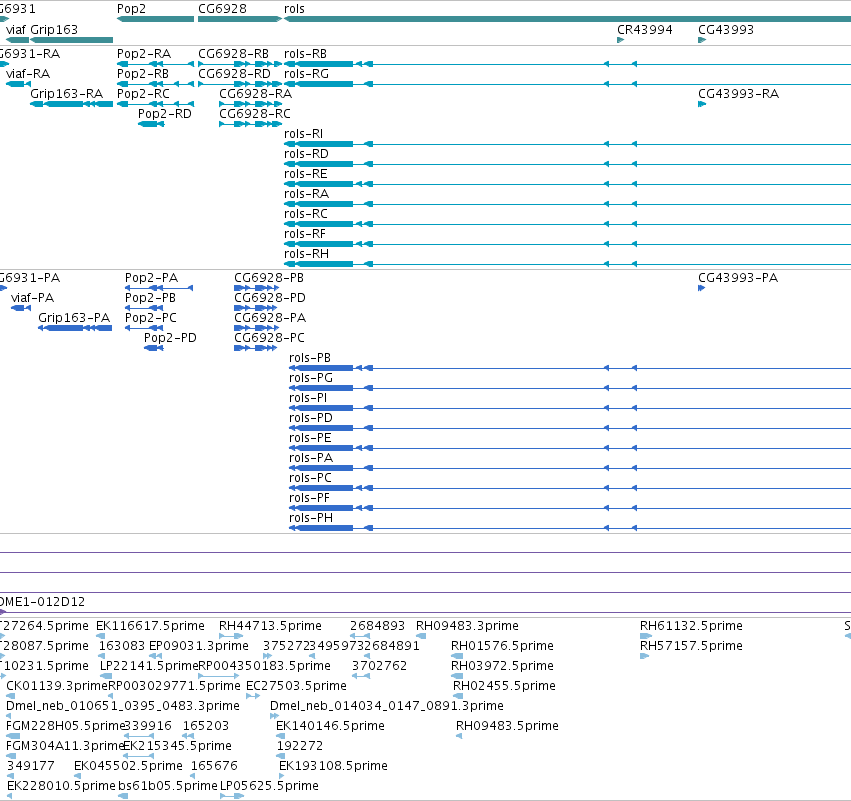Image resolution: width=851 pixels, height=801 pixels.
Task: Select the rols-PG protein label
Action: pyautogui.click(x=311, y=378)
